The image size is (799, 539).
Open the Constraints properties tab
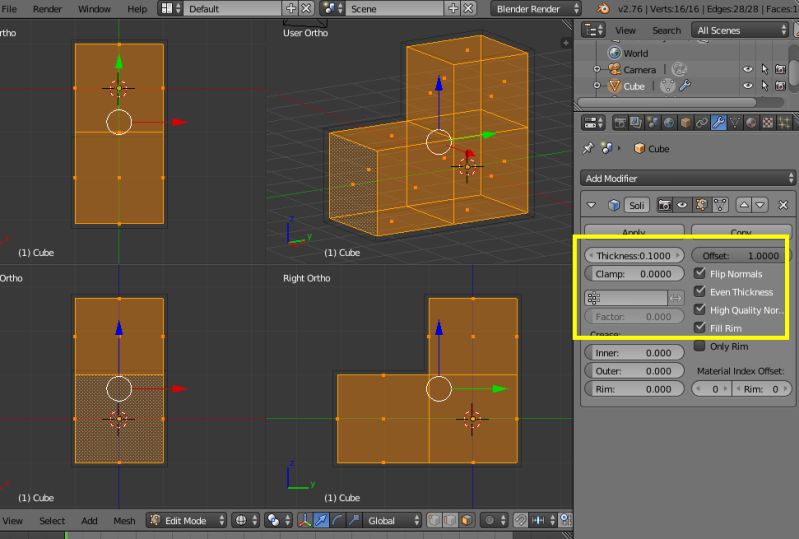click(x=702, y=122)
